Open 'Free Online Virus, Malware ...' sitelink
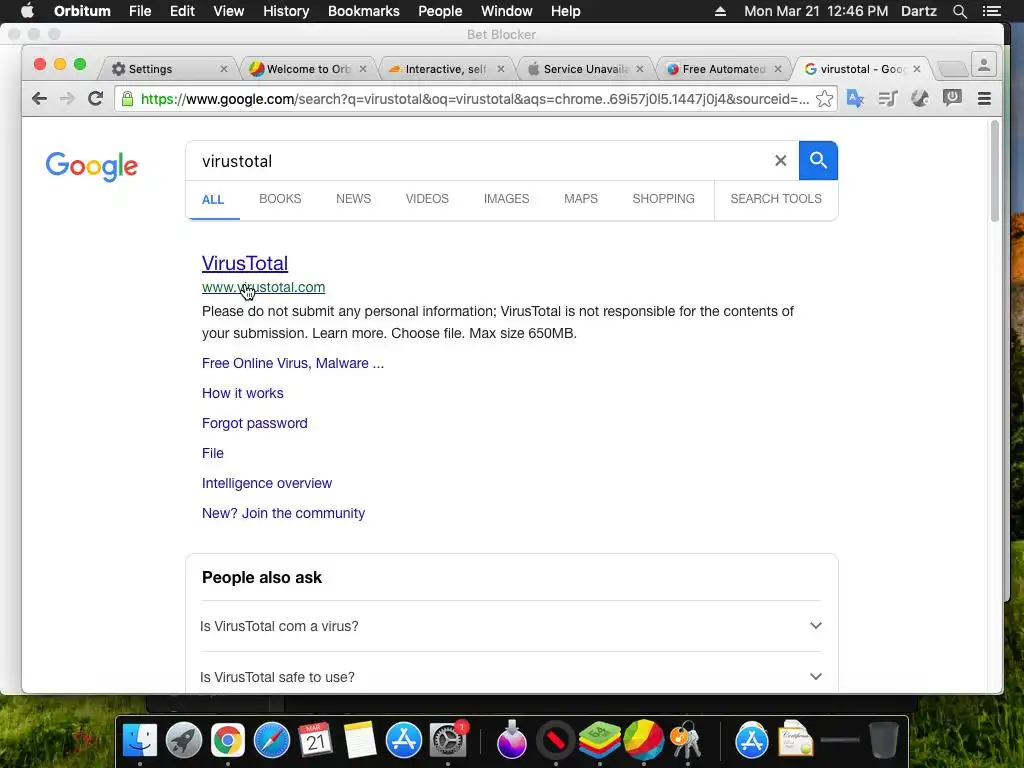 coord(293,363)
